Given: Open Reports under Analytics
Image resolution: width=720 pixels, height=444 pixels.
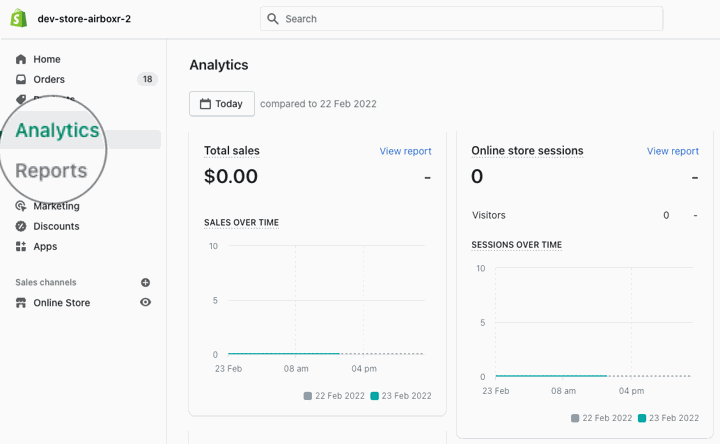Looking at the screenshot, I should (x=51, y=171).
